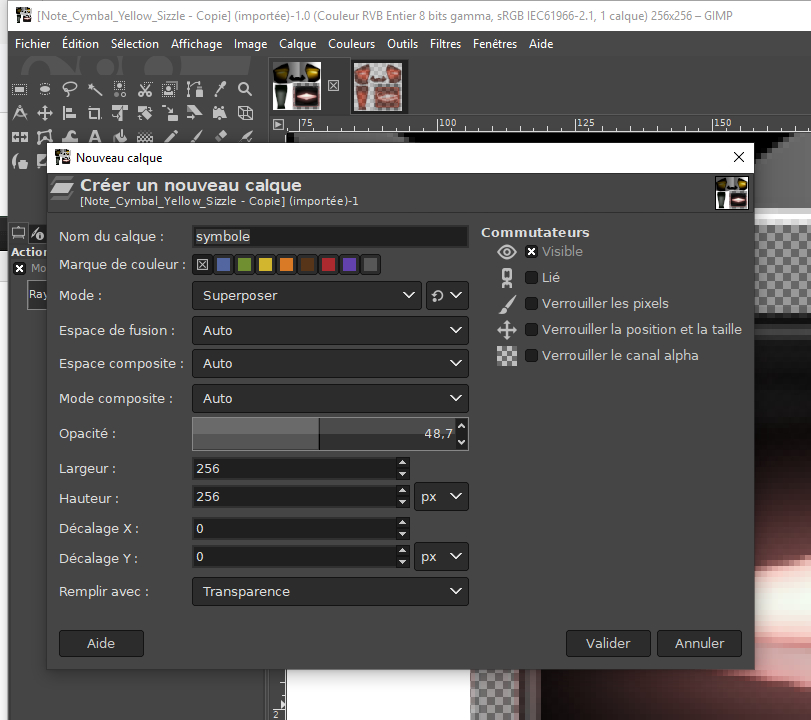Open the Fichier menu
811x720 pixels.
pyautogui.click(x=33, y=44)
